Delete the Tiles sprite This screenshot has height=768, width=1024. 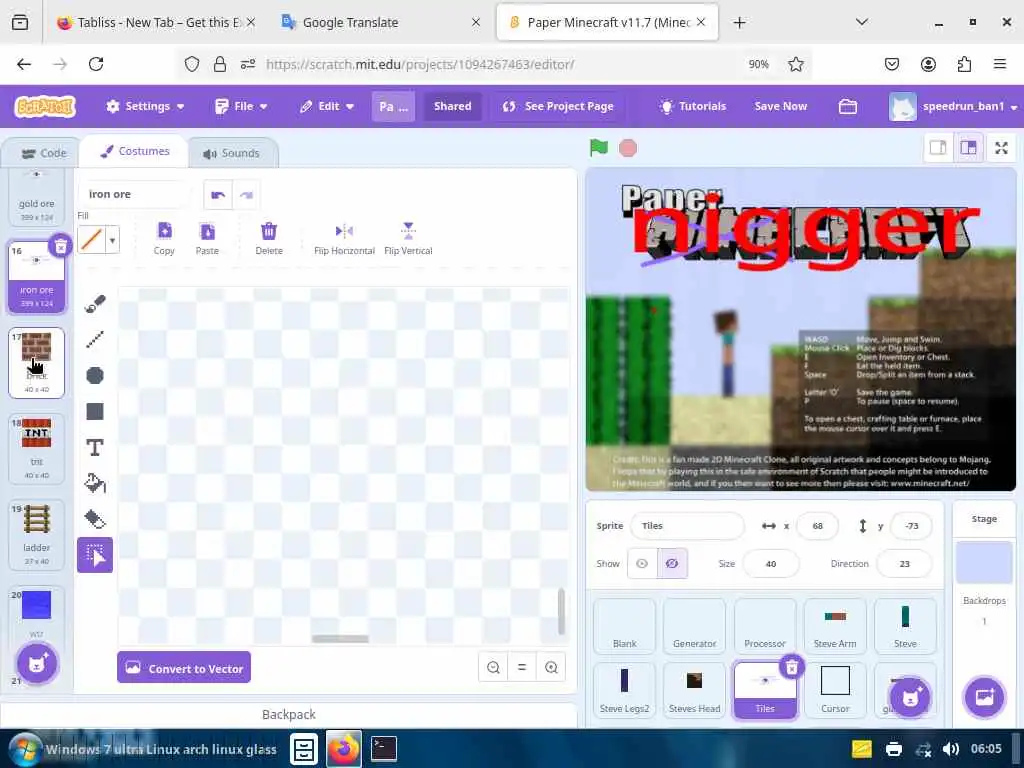[x=792, y=667]
